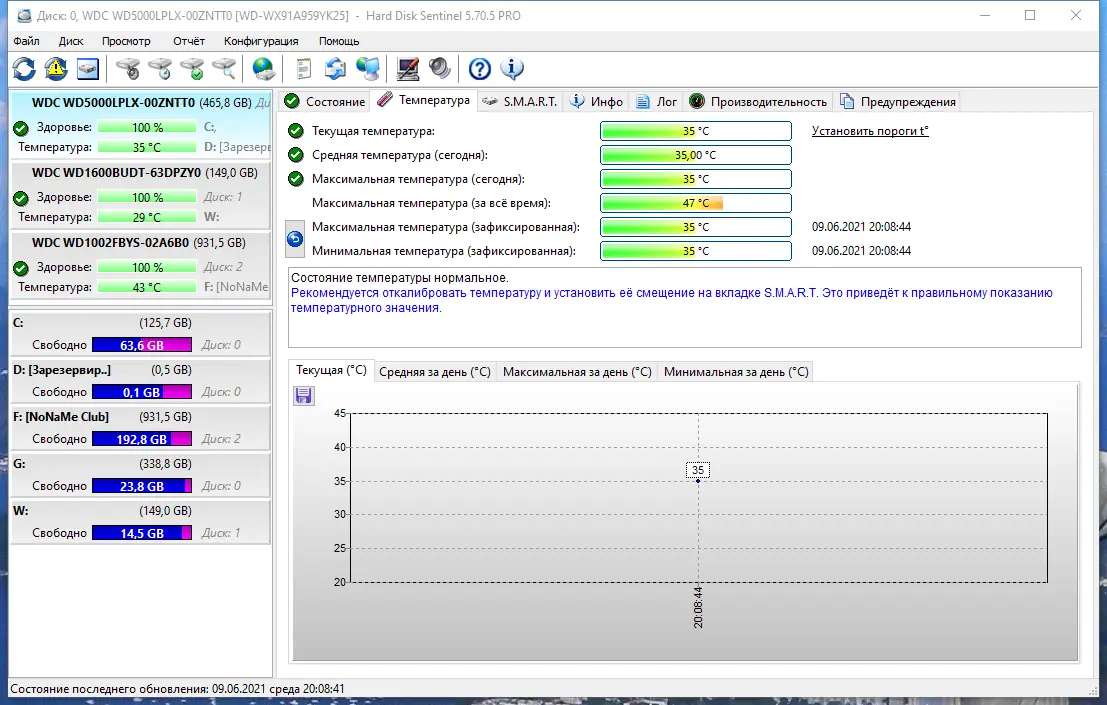Viewport: 1107px width, 705px height.
Task: Click the save floppy icon above temperature graph
Action: pyautogui.click(x=304, y=395)
